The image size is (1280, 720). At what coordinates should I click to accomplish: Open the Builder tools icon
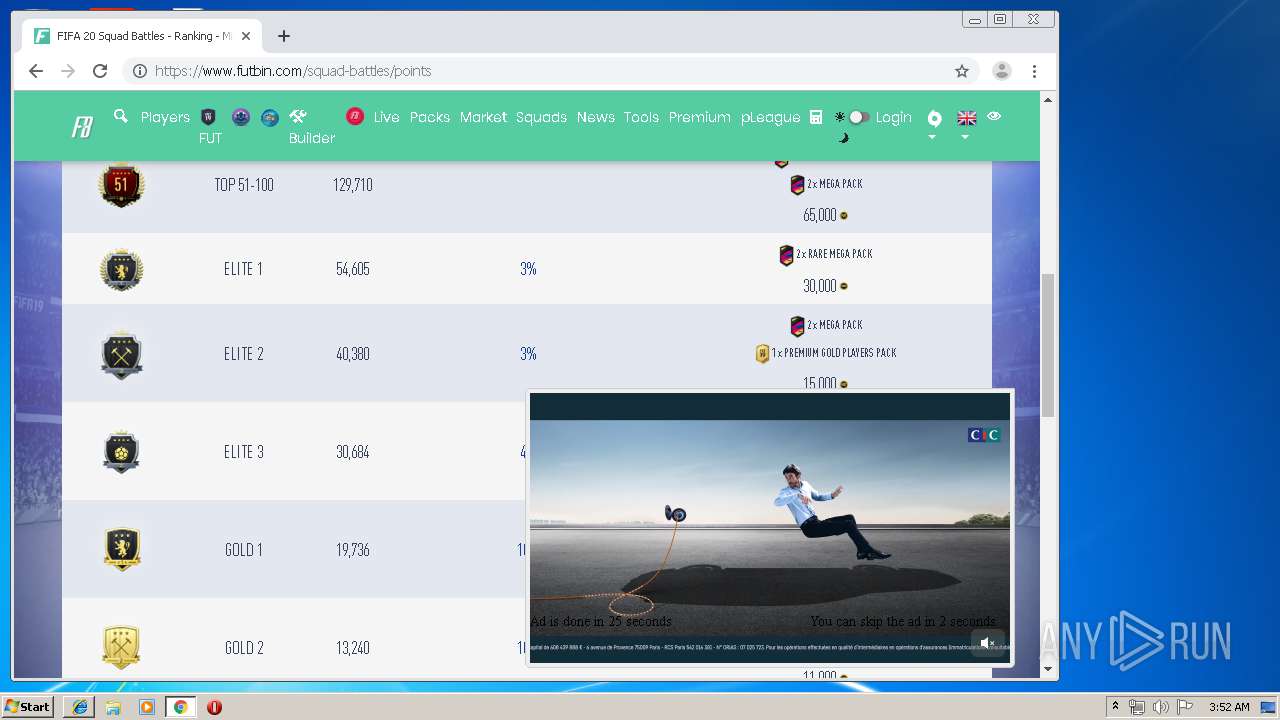click(297, 116)
